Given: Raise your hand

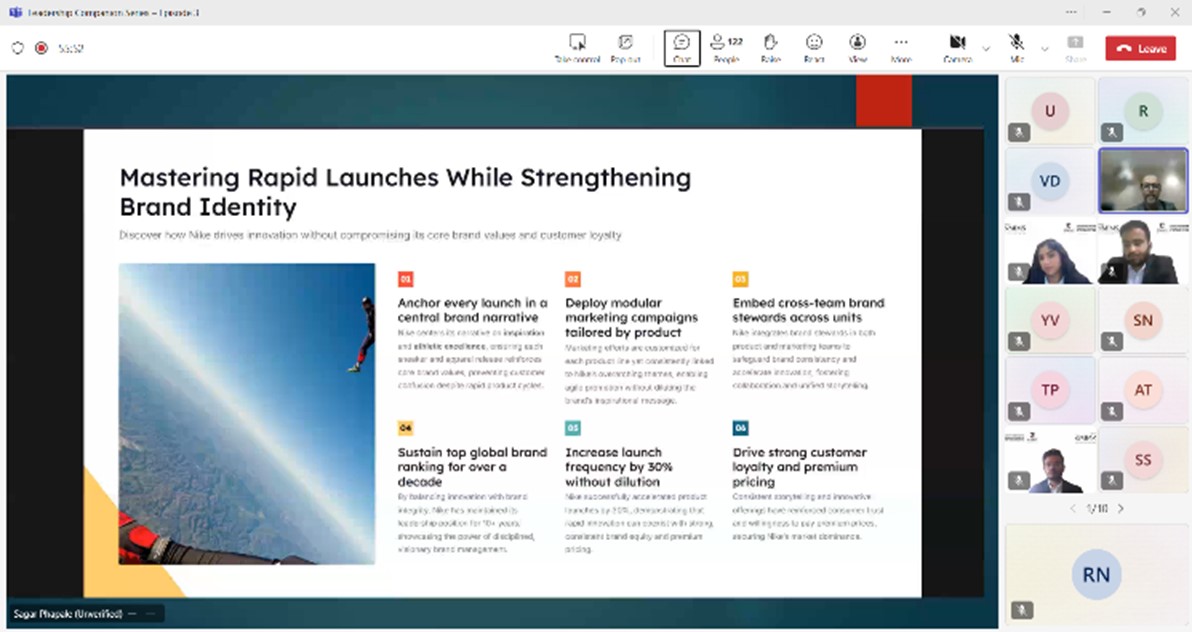Looking at the screenshot, I should [770, 49].
